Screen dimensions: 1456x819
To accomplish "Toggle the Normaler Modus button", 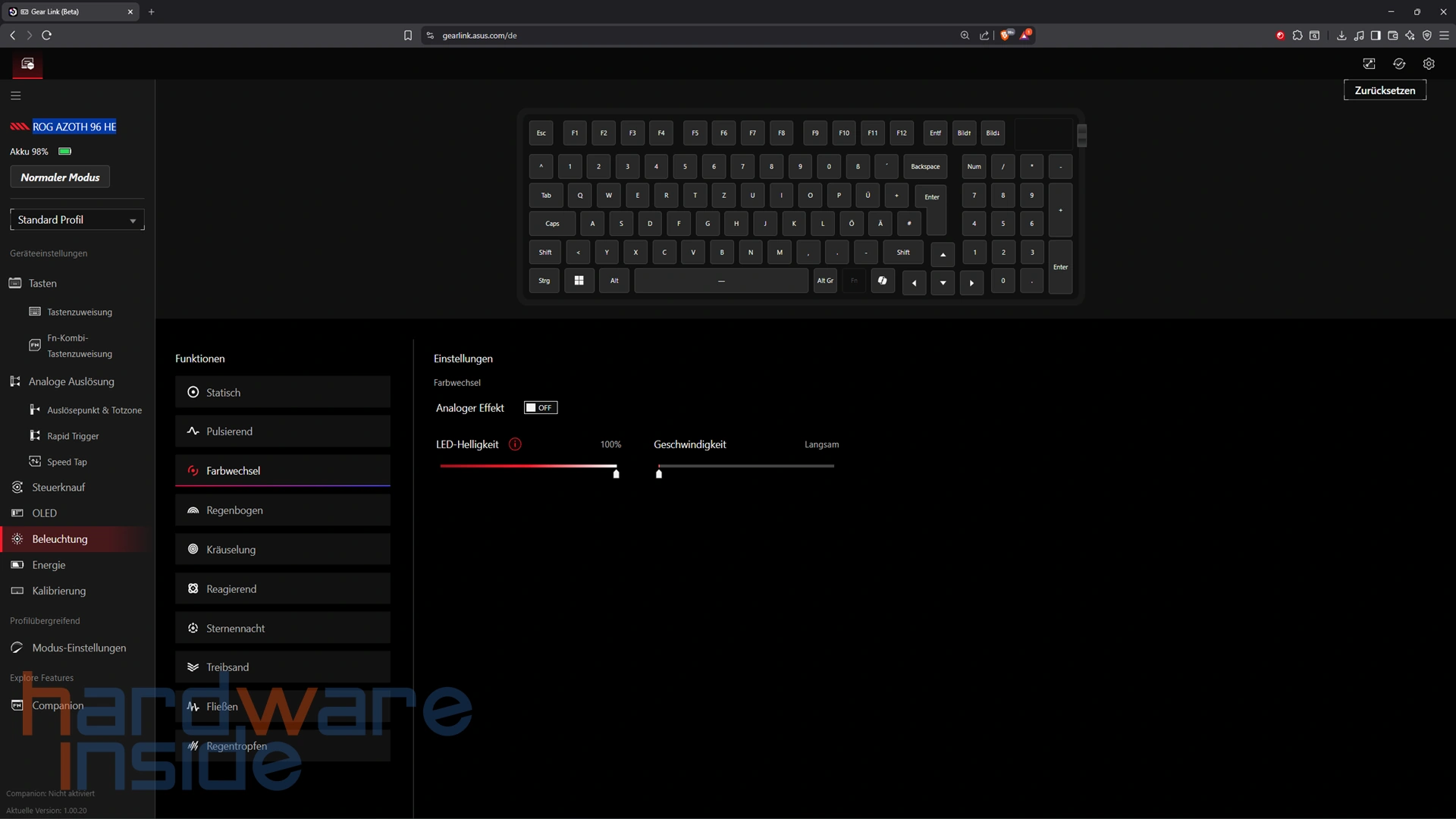I will click(60, 177).
